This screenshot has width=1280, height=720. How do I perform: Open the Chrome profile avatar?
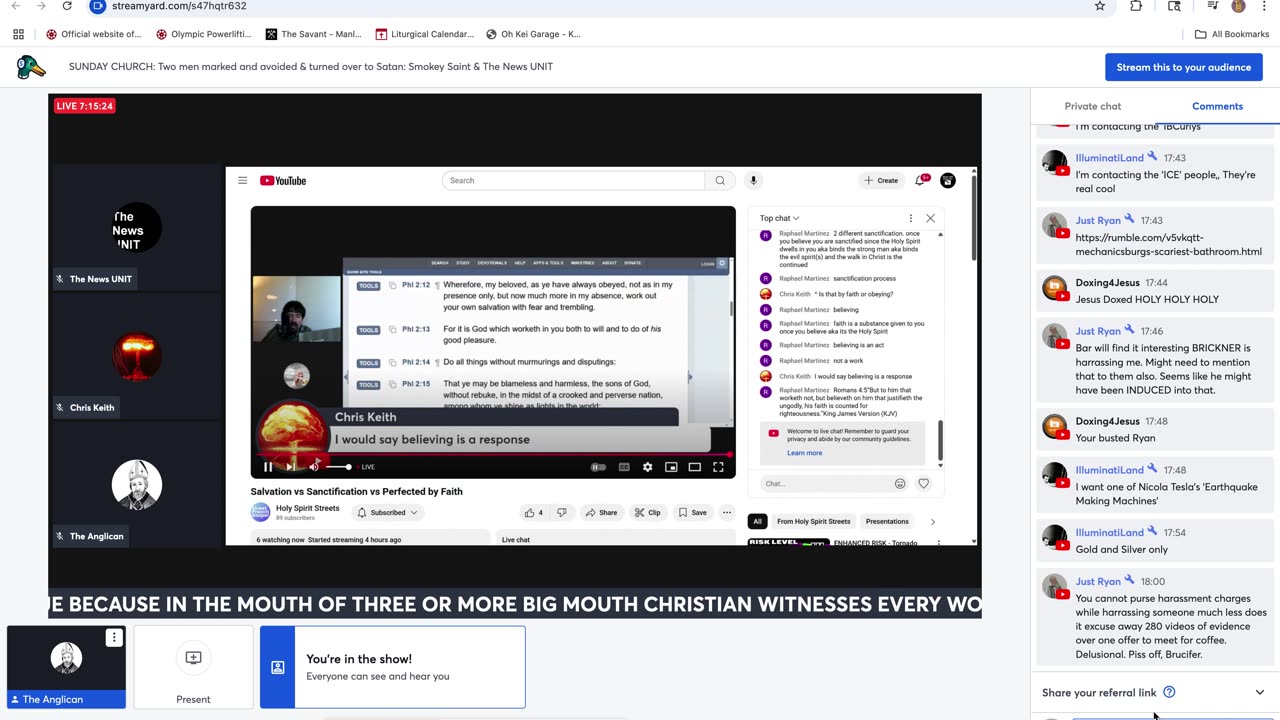pyautogui.click(x=1238, y=6)
